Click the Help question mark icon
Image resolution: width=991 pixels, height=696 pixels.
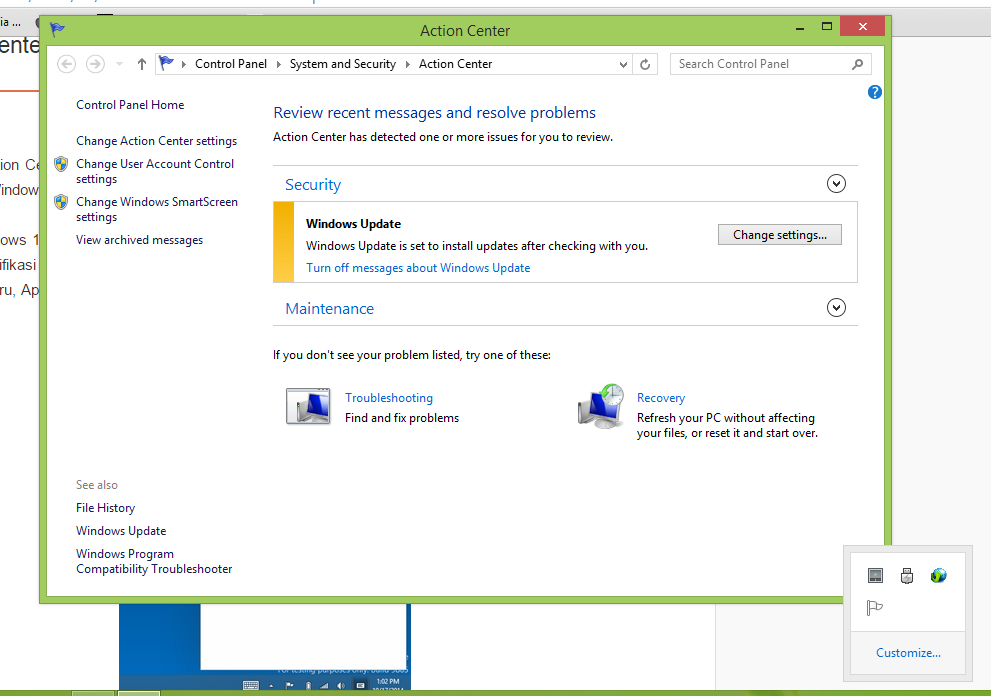[x=874, y=91]
